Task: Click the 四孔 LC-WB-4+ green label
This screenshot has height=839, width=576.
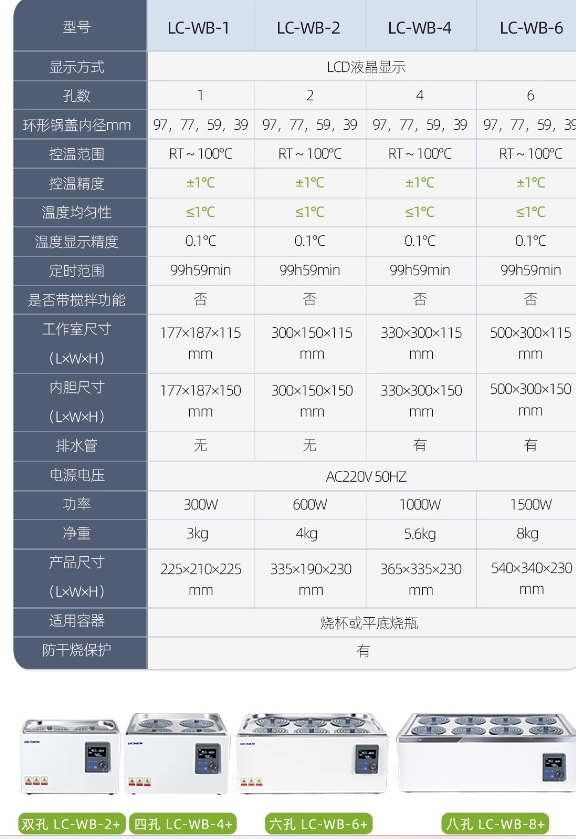Action: (183, 823)
